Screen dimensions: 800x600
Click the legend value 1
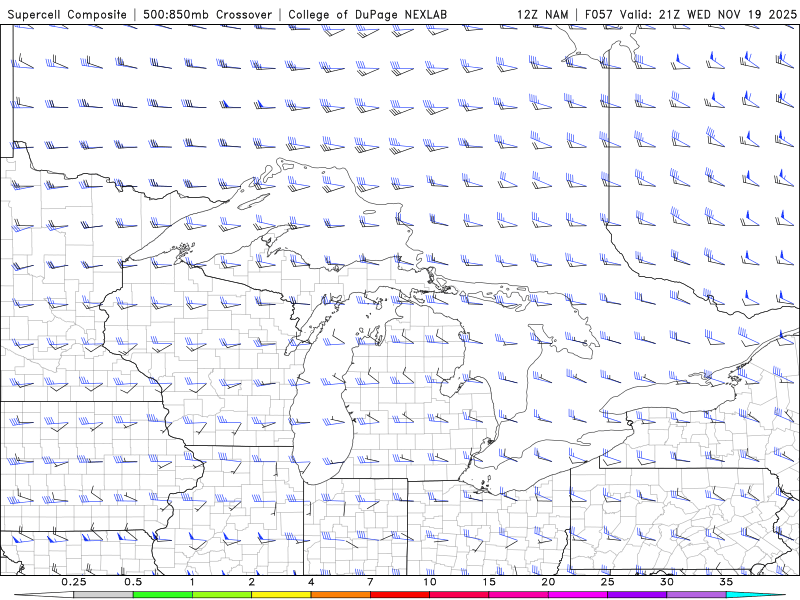[192, 582]
